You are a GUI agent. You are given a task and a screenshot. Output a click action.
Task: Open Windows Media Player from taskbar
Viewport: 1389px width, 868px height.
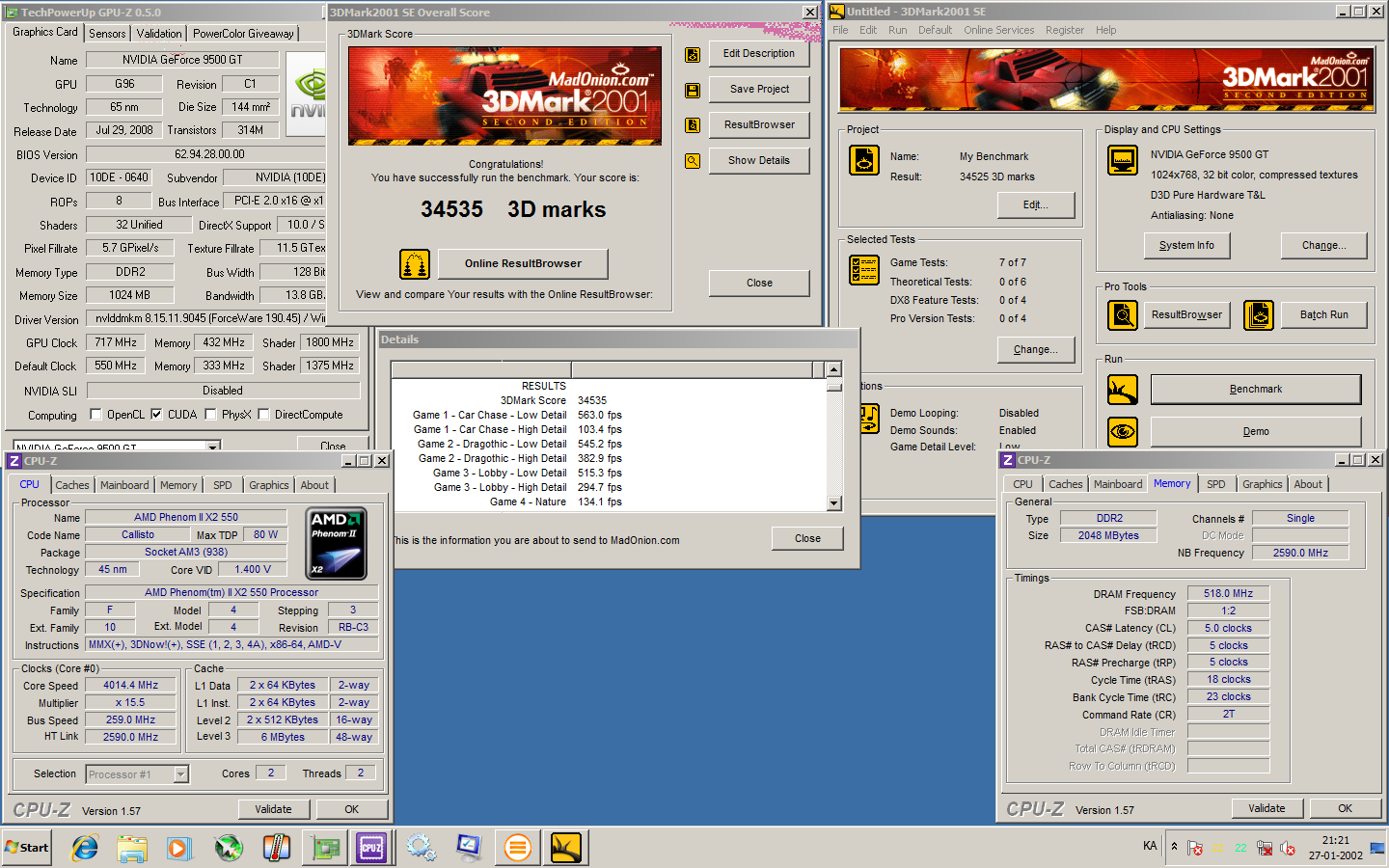179,848
